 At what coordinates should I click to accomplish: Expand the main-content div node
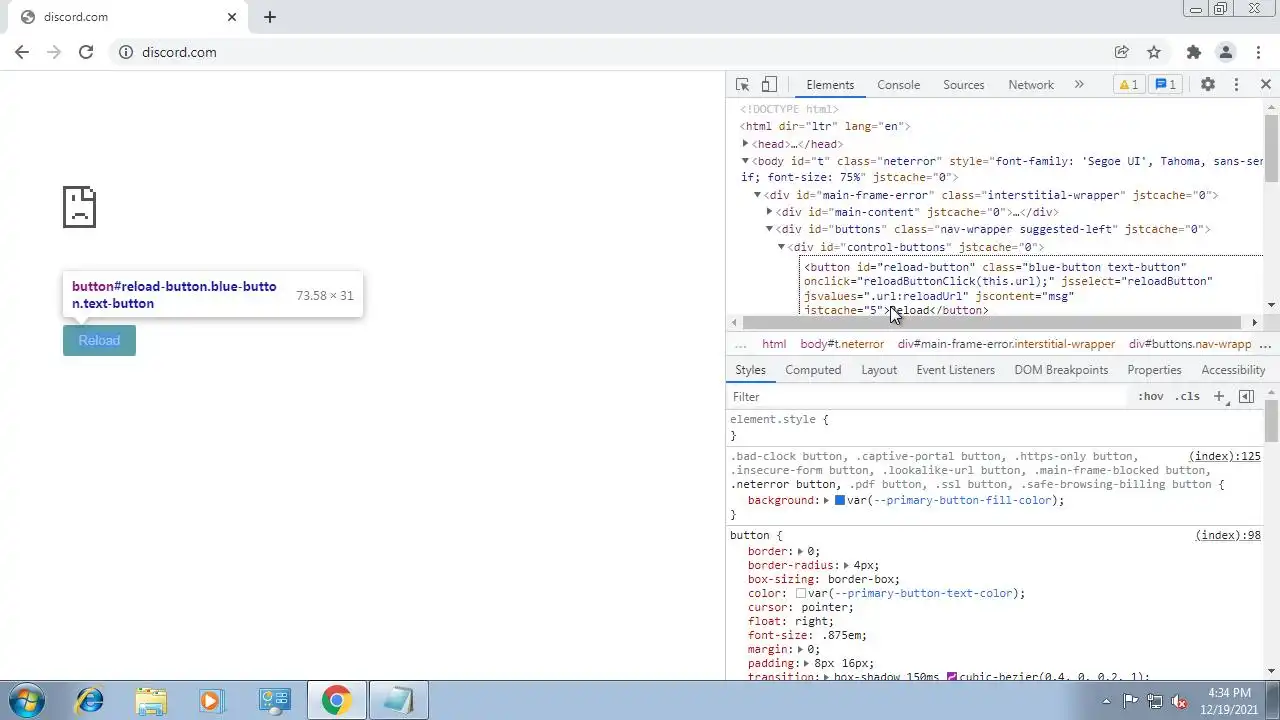(769, 212)
